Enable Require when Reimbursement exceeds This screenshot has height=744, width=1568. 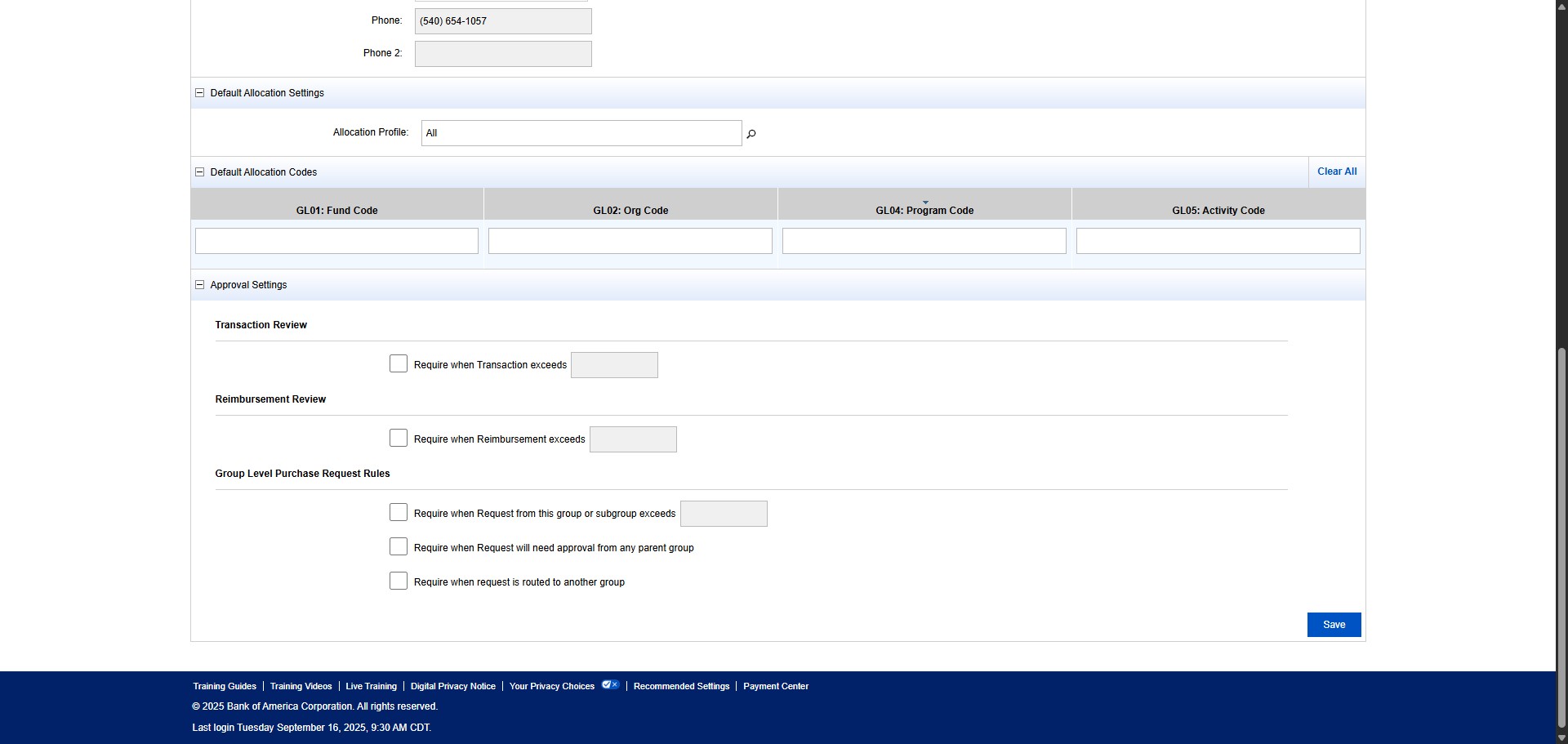pos(399,438)
